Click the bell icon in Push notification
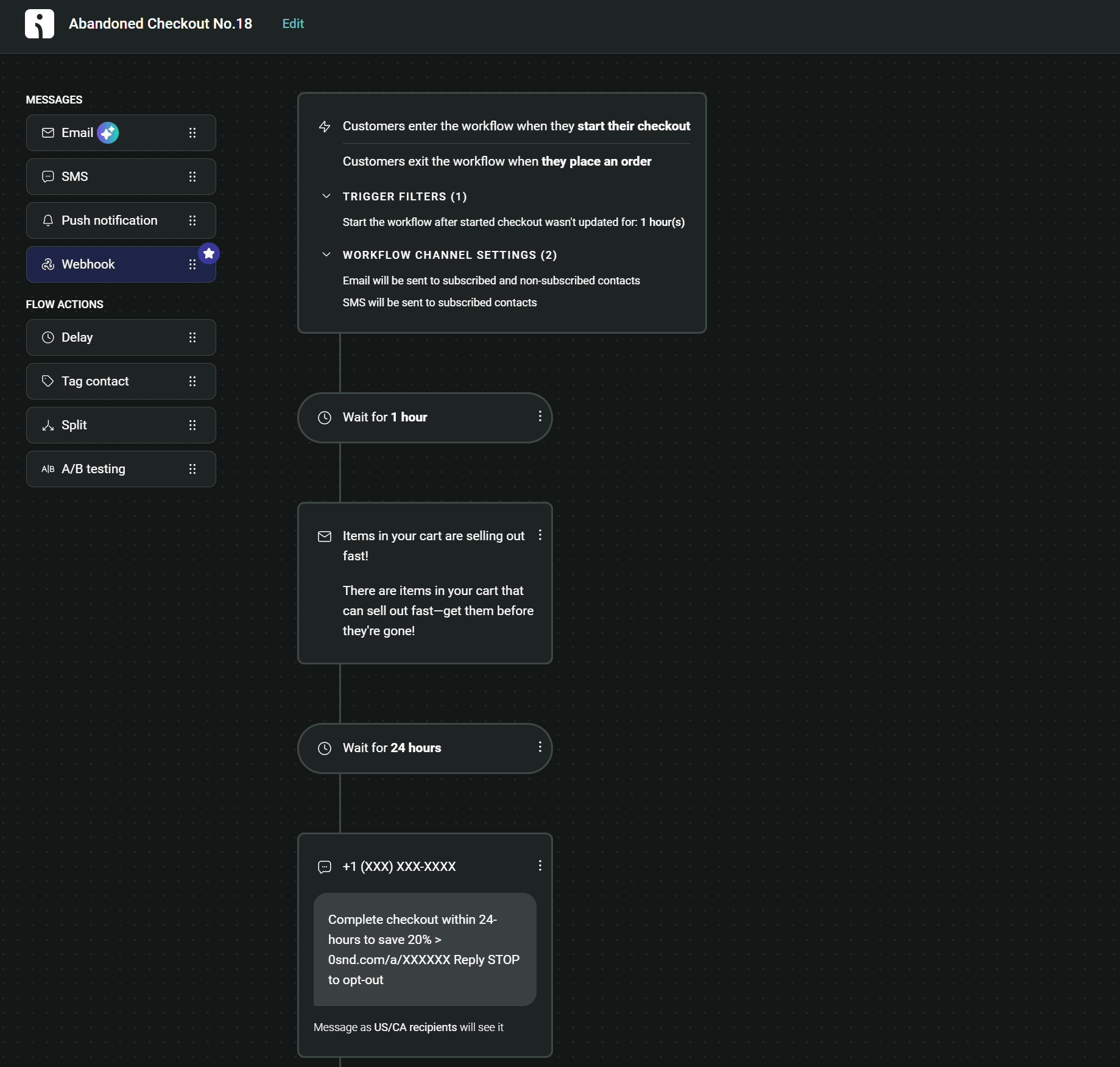This screenshot has height=1067, width=1120. [48, 220]
